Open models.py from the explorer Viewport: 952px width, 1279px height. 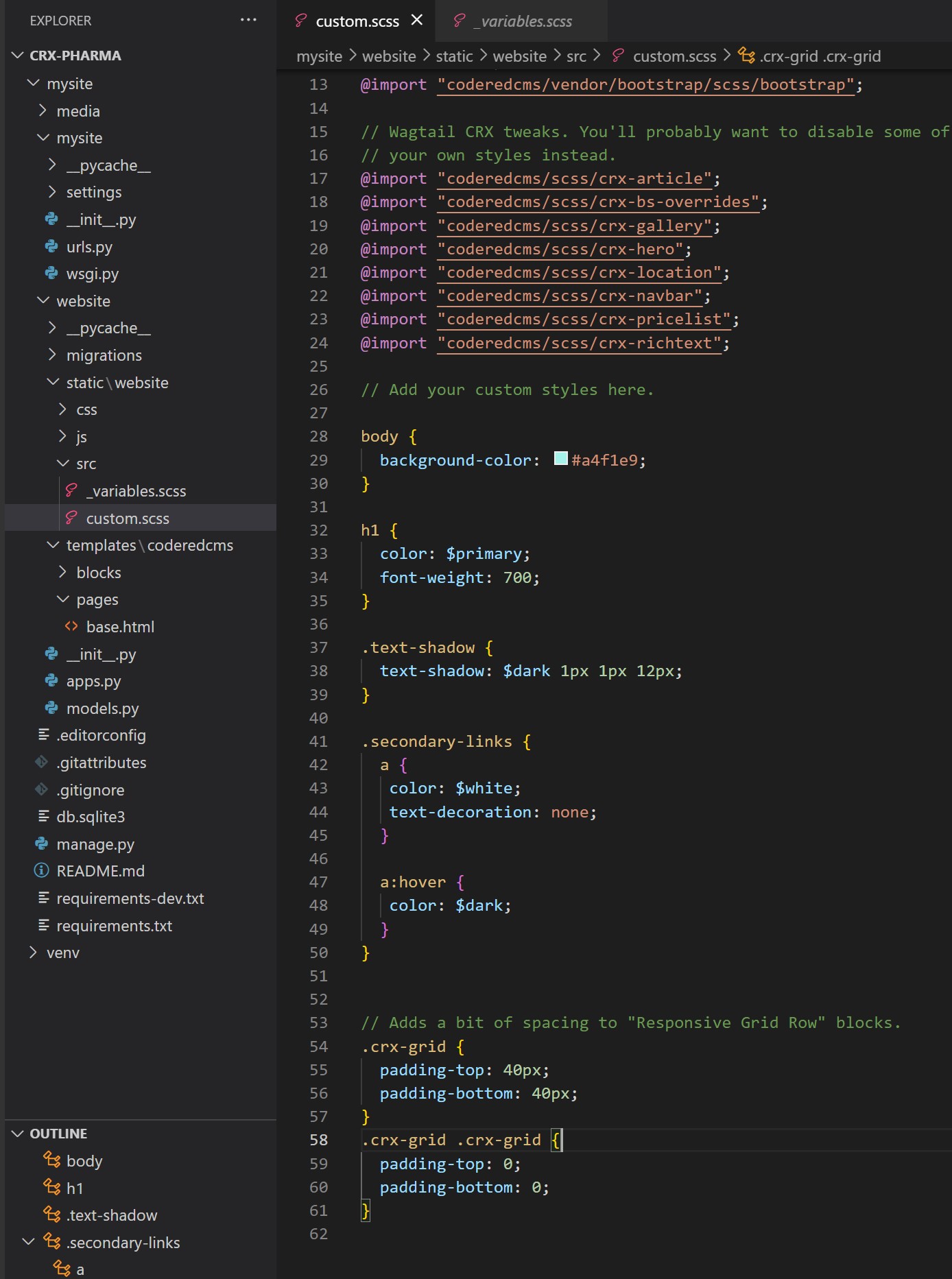tap(102, 708)
